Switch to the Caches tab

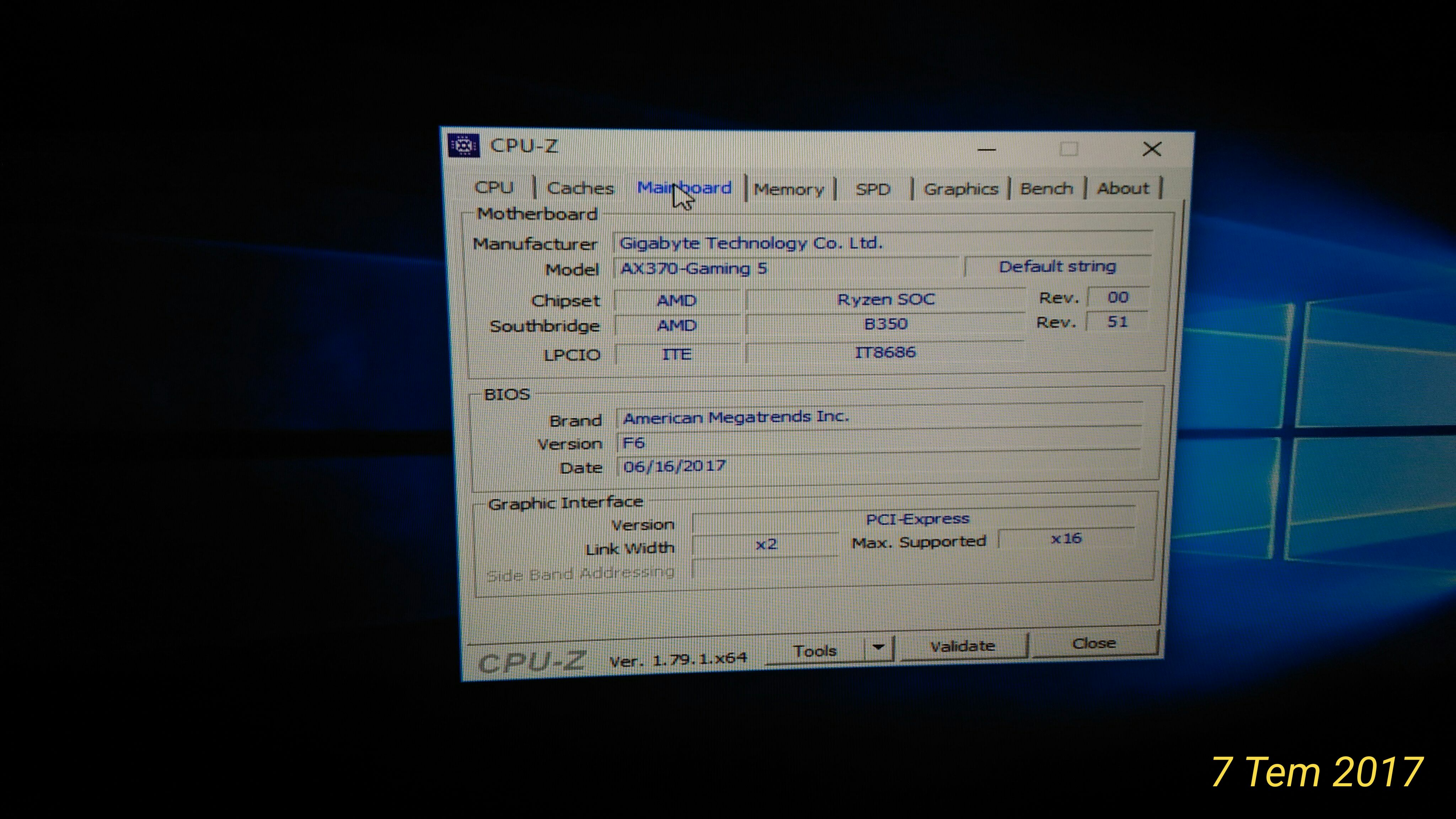click(x=580, y=188)
